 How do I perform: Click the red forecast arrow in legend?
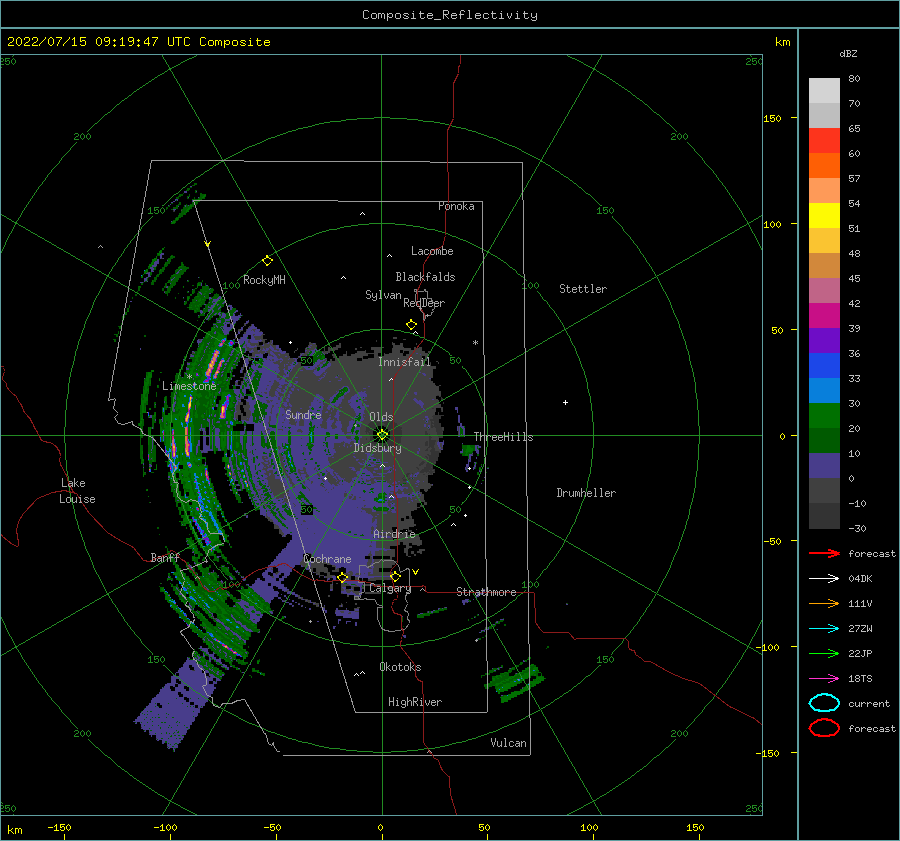pos(824,553)
